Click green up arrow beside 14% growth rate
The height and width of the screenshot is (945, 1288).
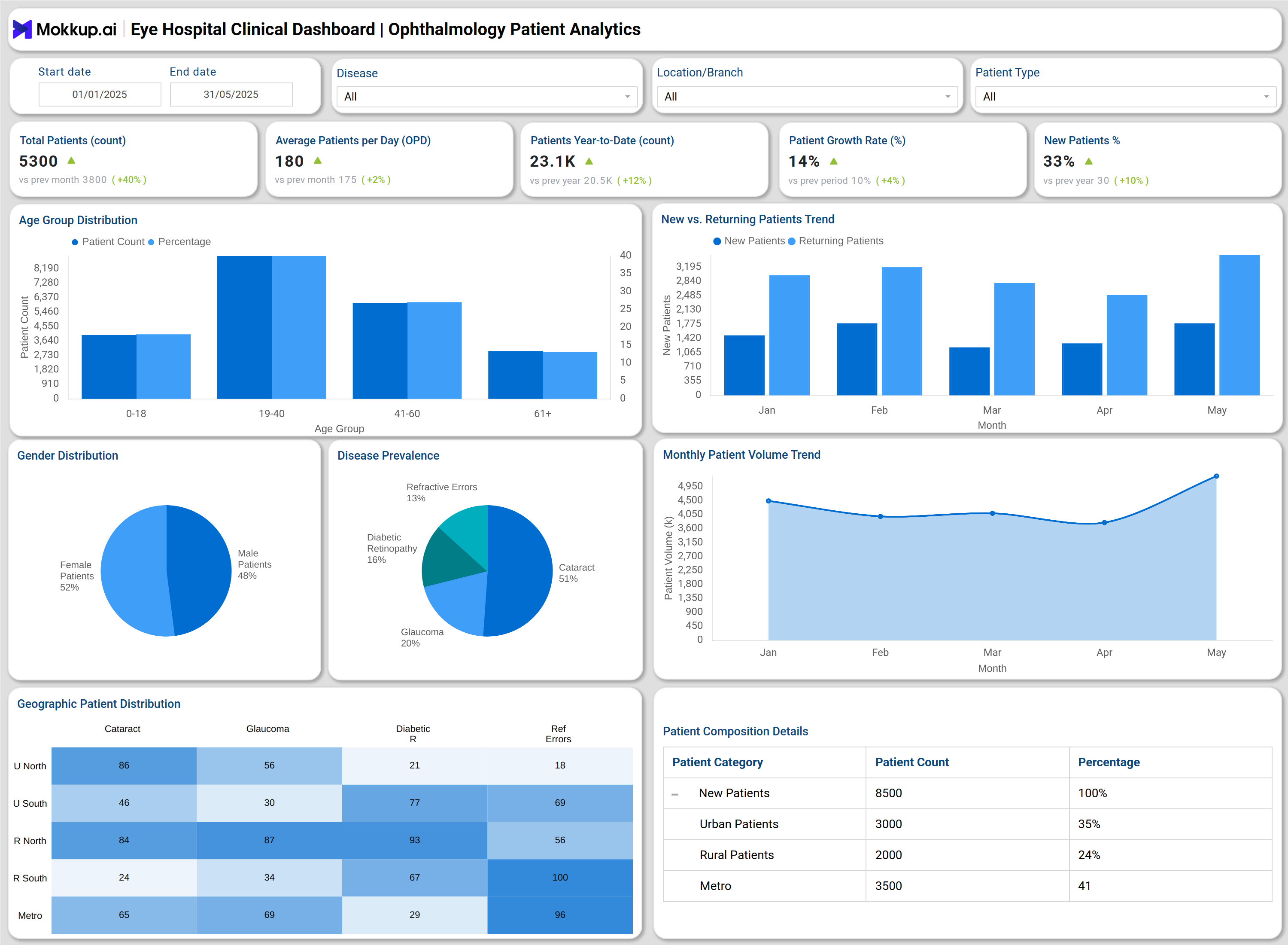click(x=833, y=162)
